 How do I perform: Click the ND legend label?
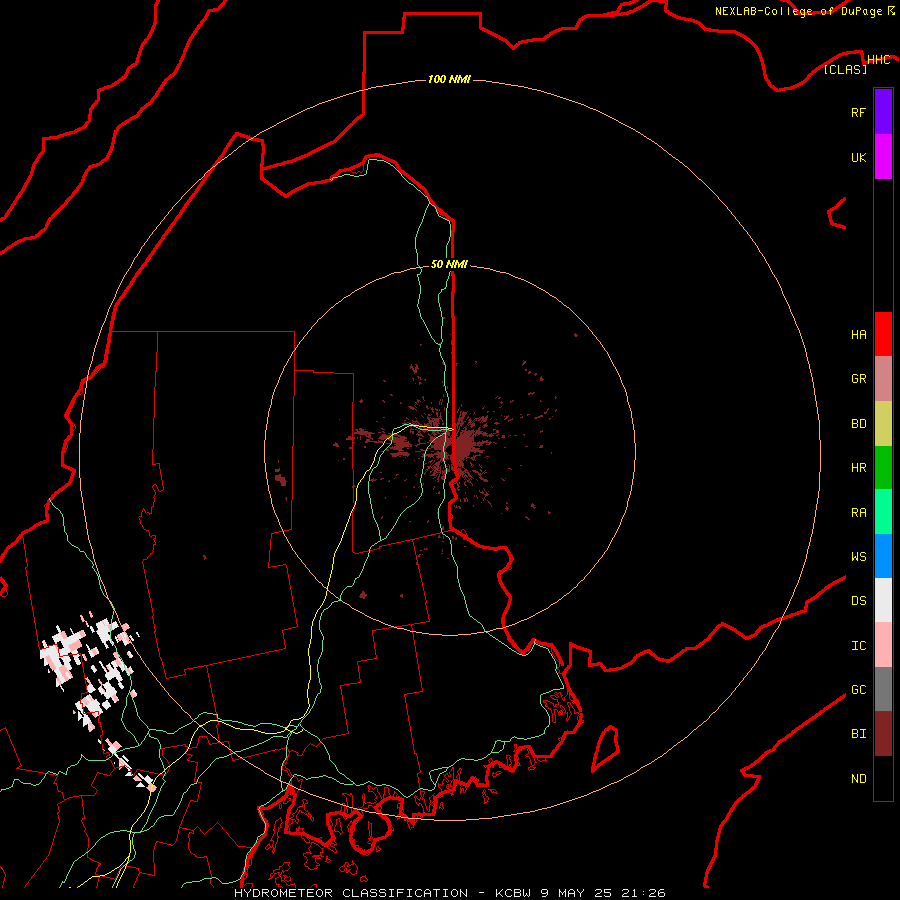click(x=858, y=779)
